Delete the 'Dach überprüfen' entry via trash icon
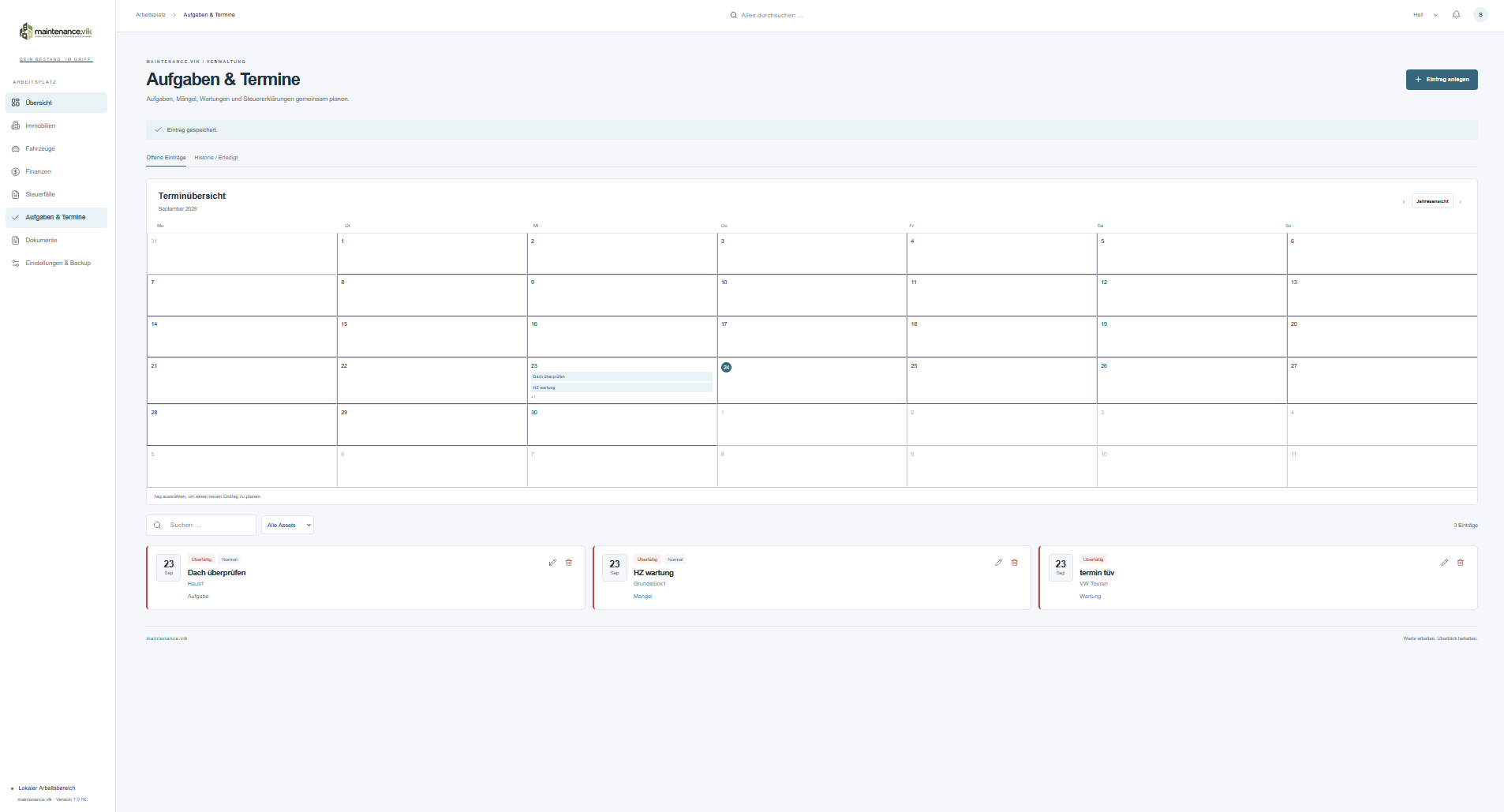1504x812 pixels. [x=569, y=563]
